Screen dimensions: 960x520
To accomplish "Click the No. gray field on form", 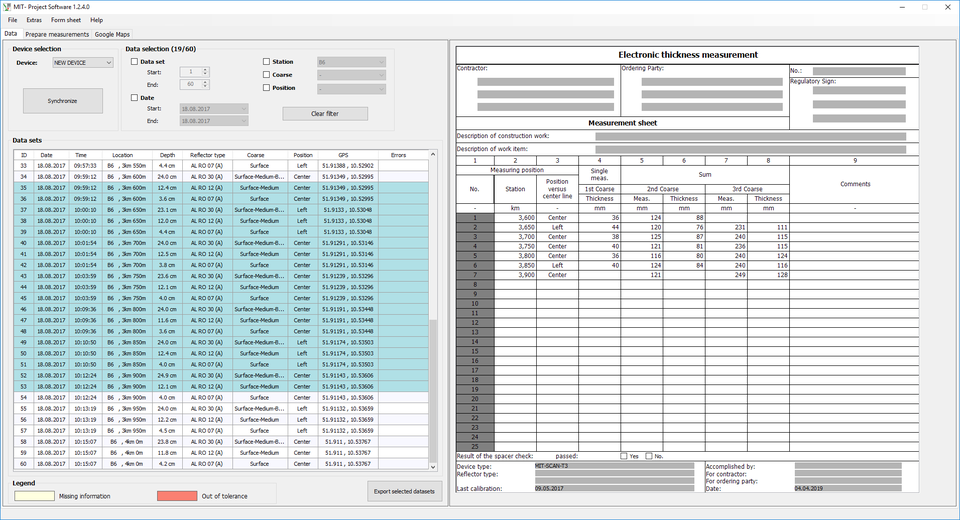I will tap(859, 71).
